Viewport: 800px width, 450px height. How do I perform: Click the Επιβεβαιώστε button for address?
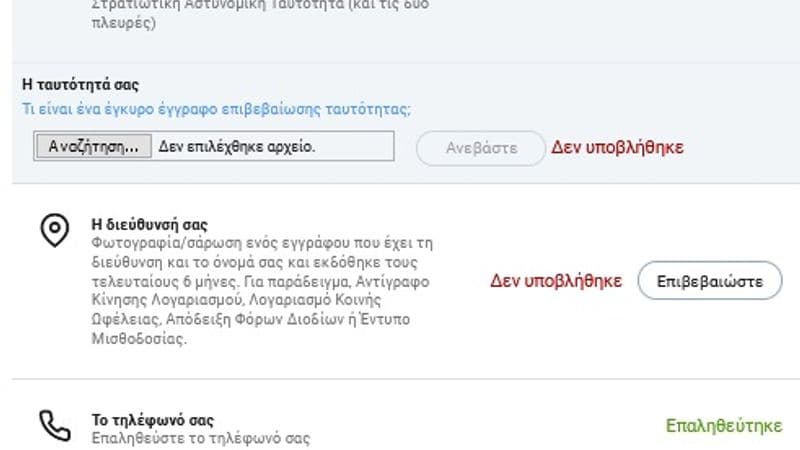[x=710, y=281]
